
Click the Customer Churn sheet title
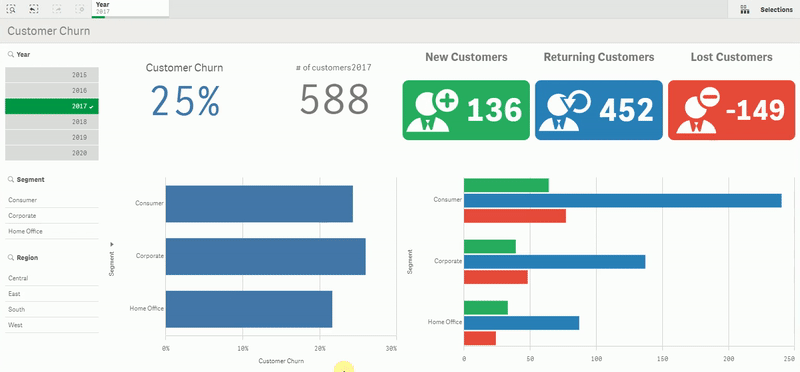(x=48, y=31)
